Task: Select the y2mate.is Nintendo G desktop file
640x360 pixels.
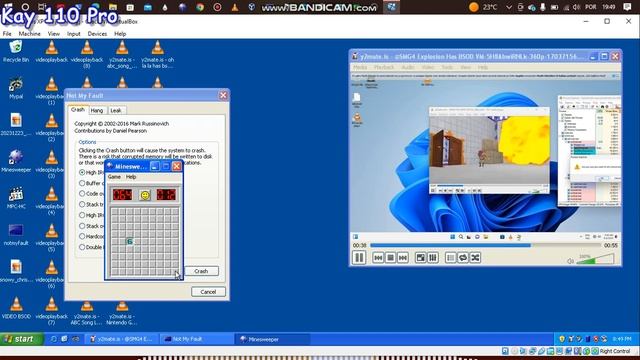Action: tap(122, 313)
